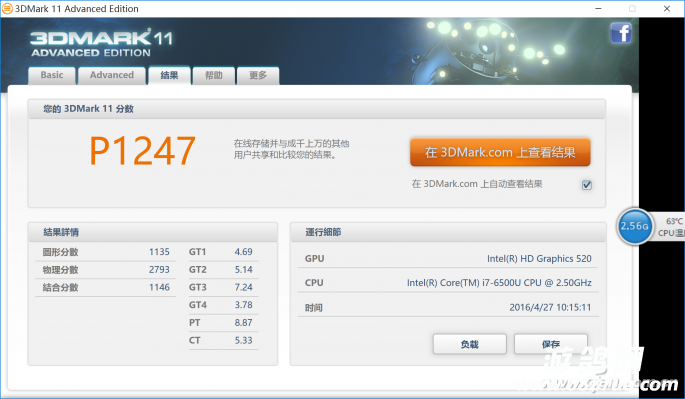Select the 结果 tab

tap(169, 75)
